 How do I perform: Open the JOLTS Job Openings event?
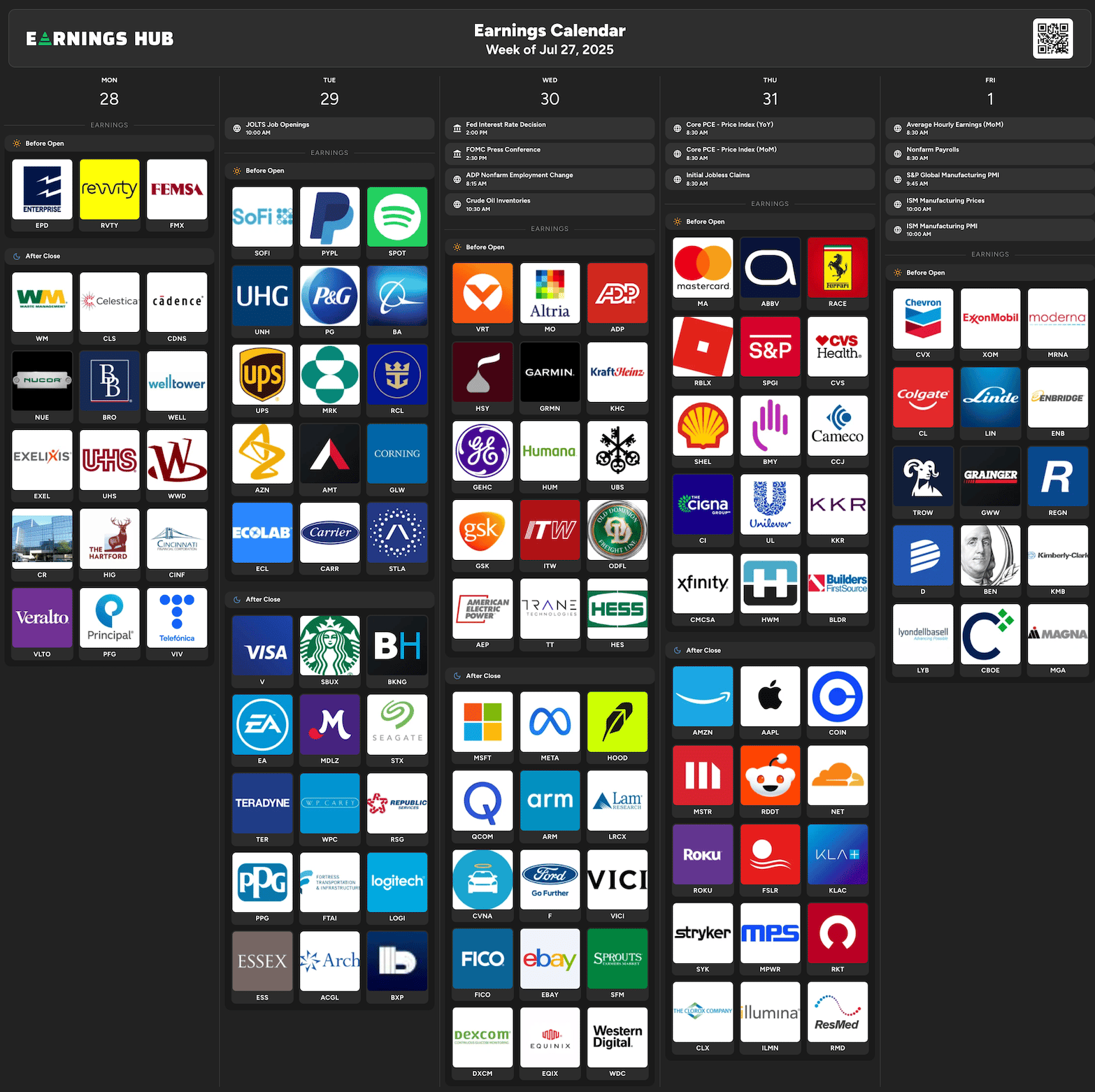(x=329, y=129)
